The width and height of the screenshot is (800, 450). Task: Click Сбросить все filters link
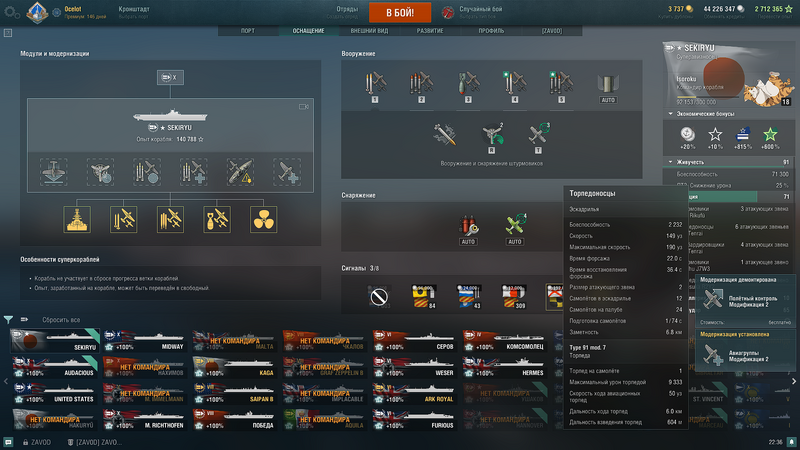point(61,320)
